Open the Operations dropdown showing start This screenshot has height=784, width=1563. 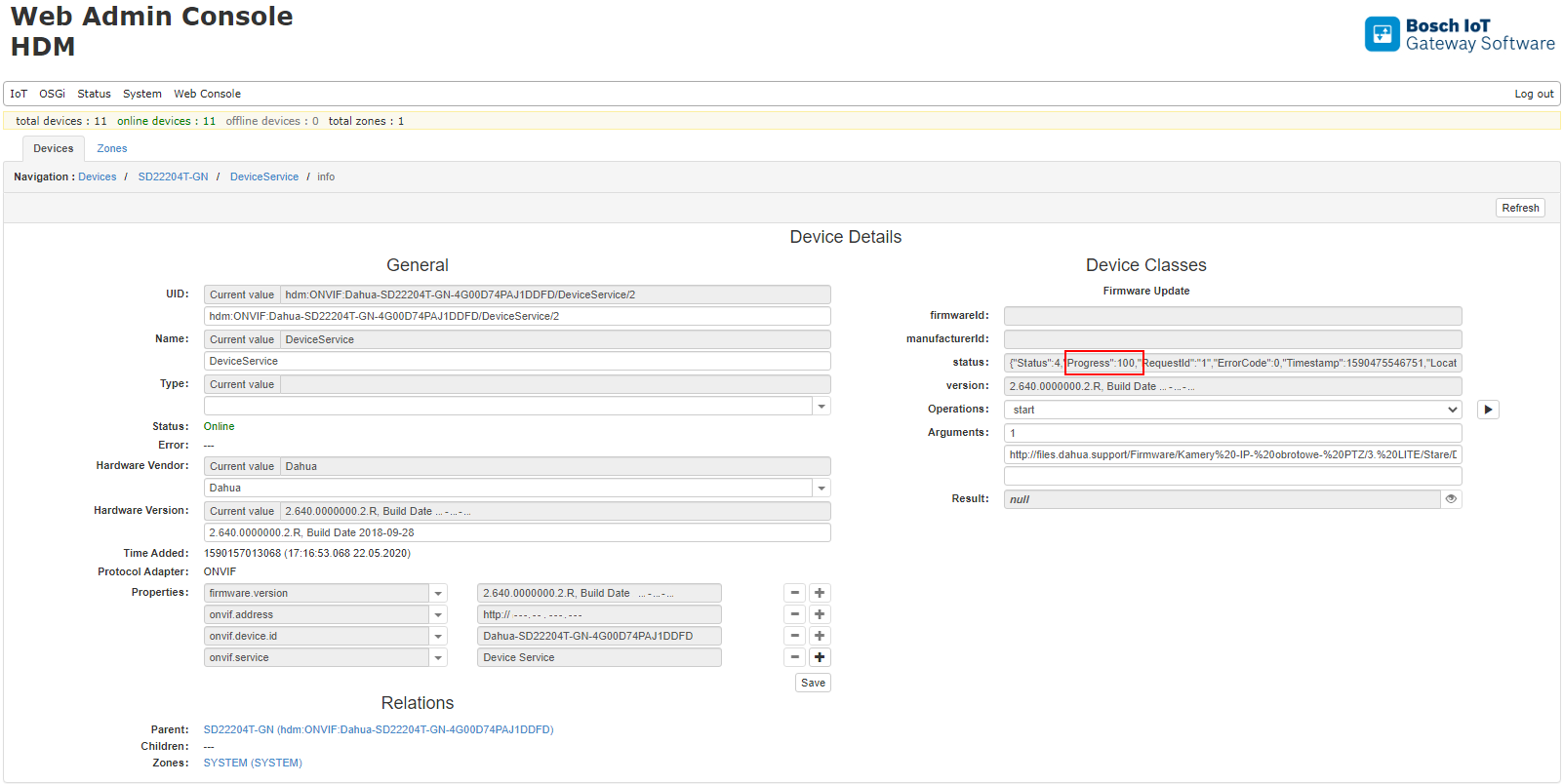(x=1232, y=410)
